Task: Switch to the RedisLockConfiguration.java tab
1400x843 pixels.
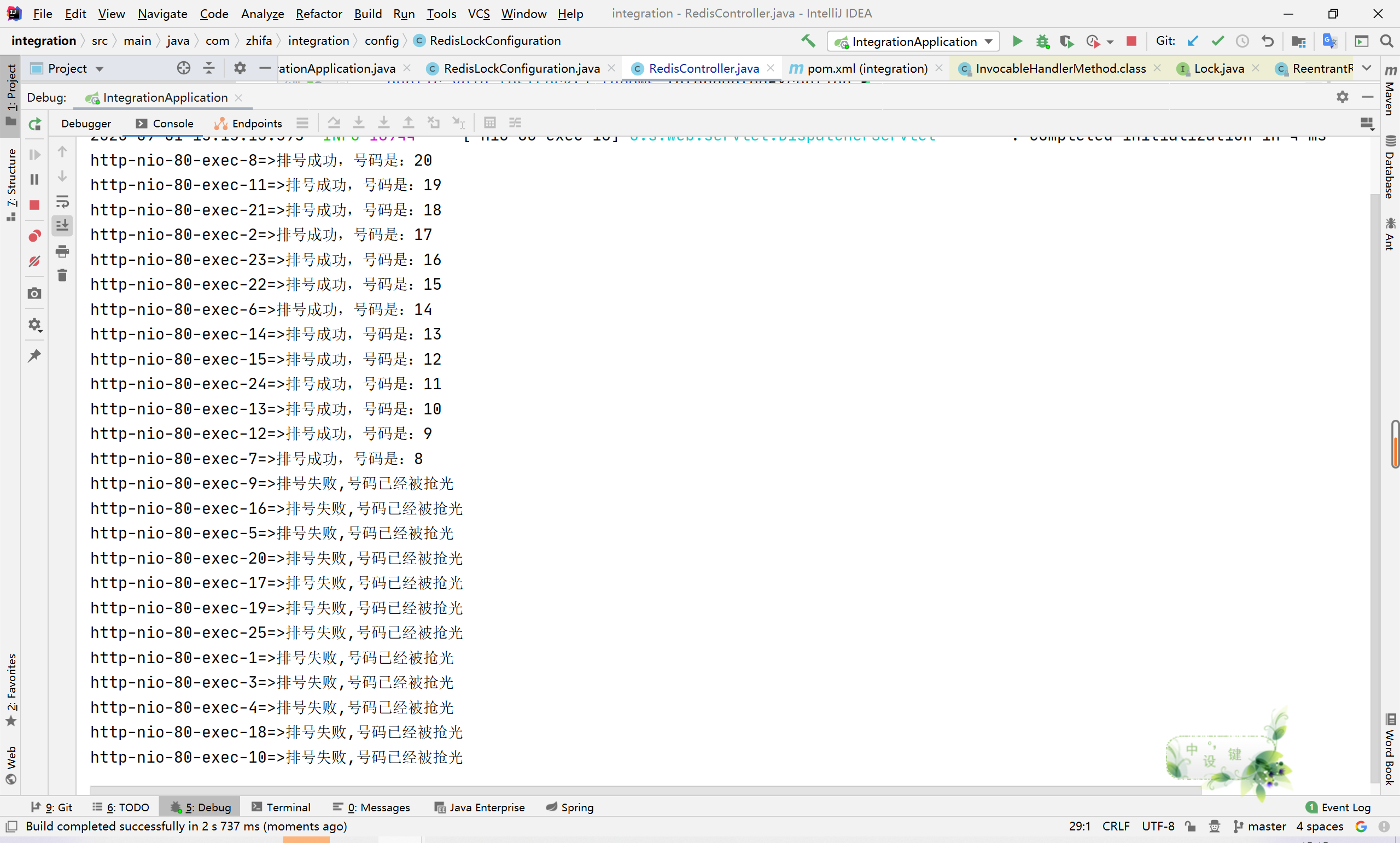Action: 521,68
